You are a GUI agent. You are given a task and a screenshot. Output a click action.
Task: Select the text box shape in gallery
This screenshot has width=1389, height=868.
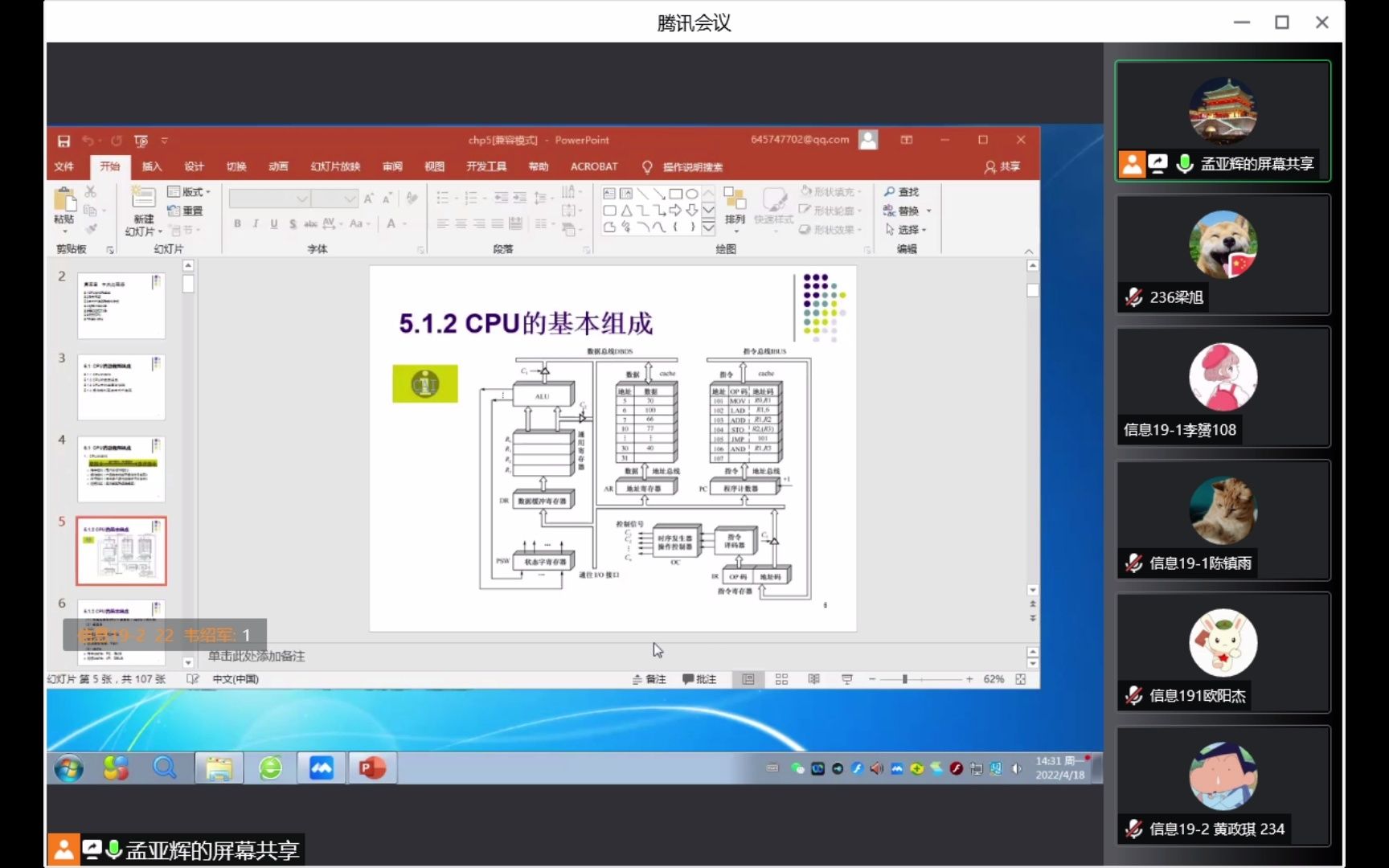pos(609,194)
